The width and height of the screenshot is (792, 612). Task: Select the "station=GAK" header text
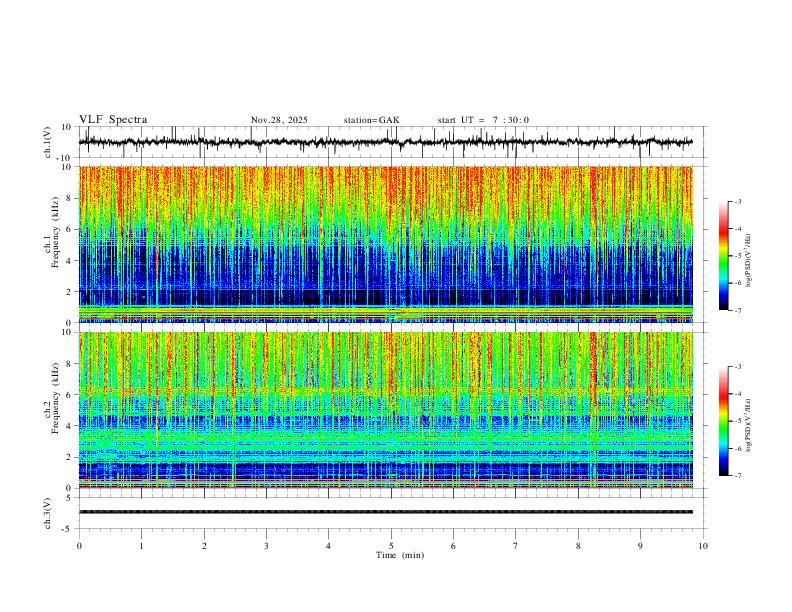(x=372, y=120)
